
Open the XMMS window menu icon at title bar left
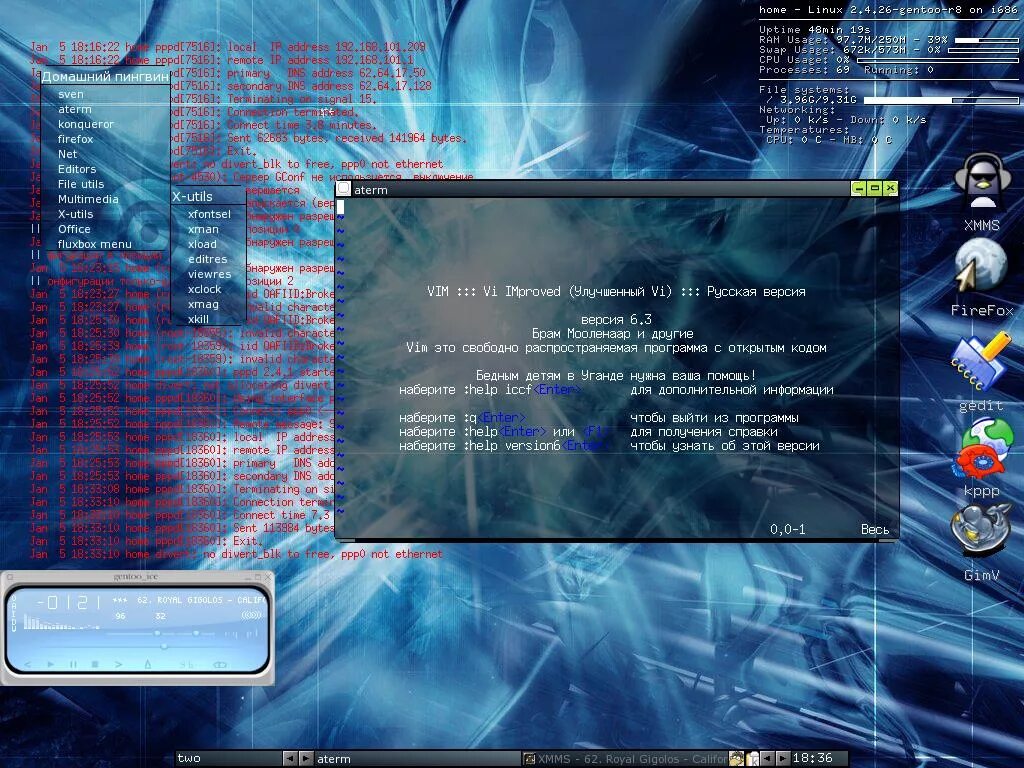[10, 577]
